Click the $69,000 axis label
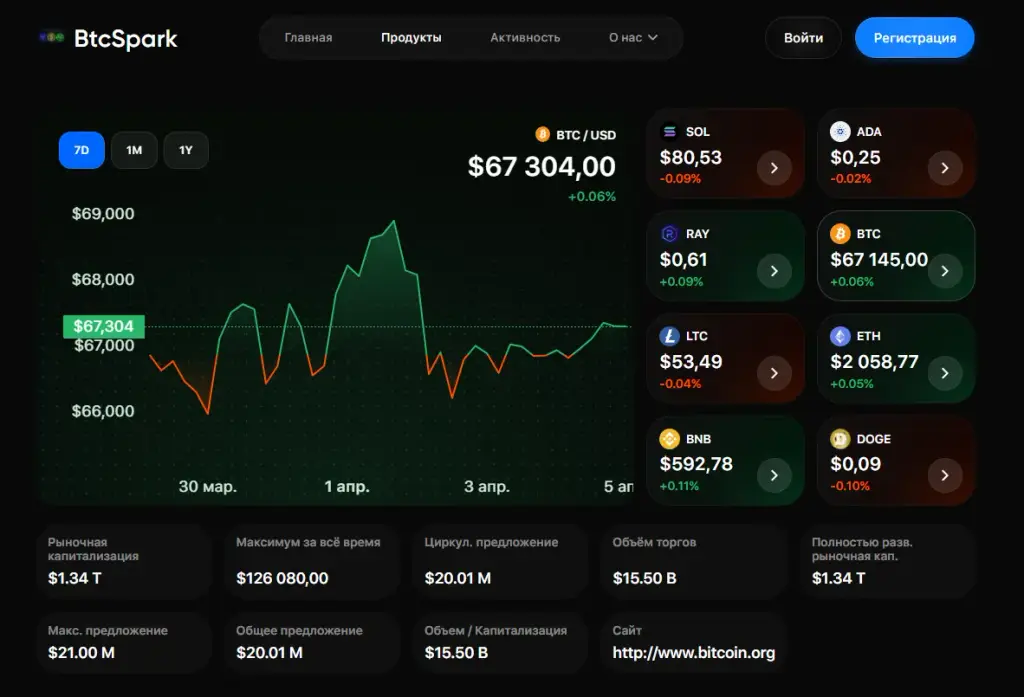Image resolution: width=1024 pixels, height=697 pixels. click(103, 214)
